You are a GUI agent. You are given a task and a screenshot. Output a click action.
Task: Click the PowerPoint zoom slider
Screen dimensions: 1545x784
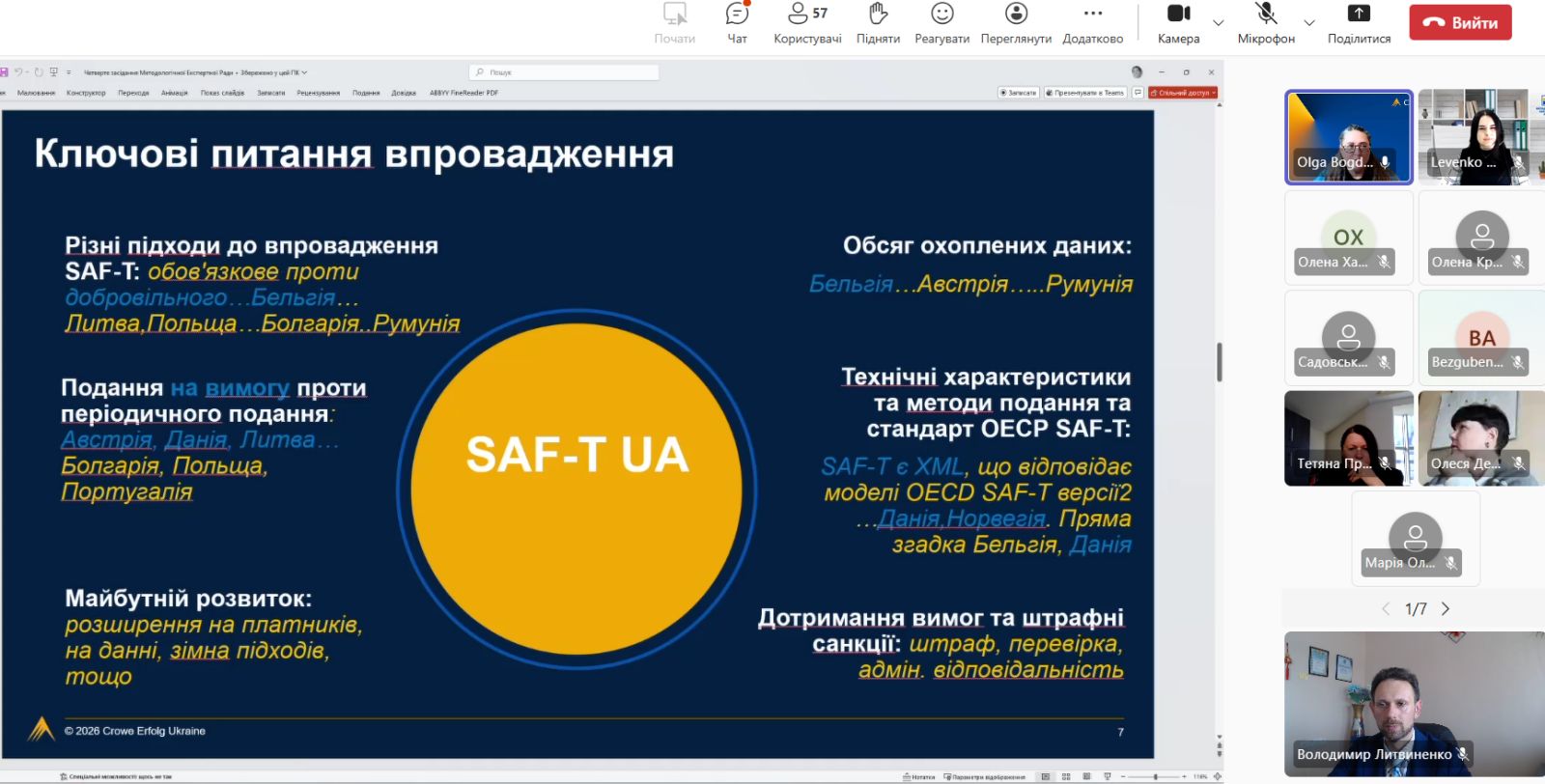[x=1155, y=776]
